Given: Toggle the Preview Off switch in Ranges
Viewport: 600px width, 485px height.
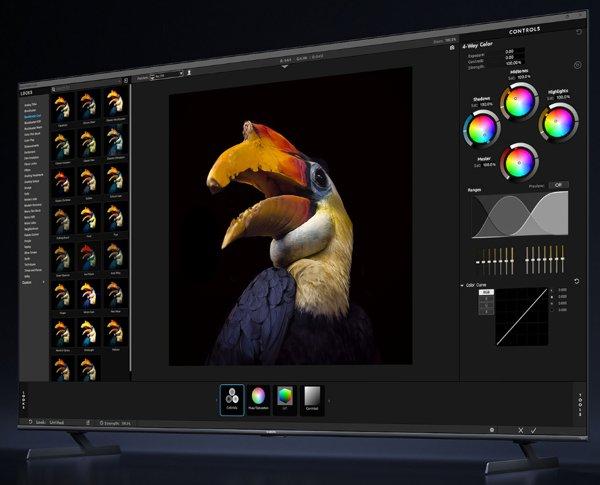Looking at the screenshot, I should click(558, 185).
